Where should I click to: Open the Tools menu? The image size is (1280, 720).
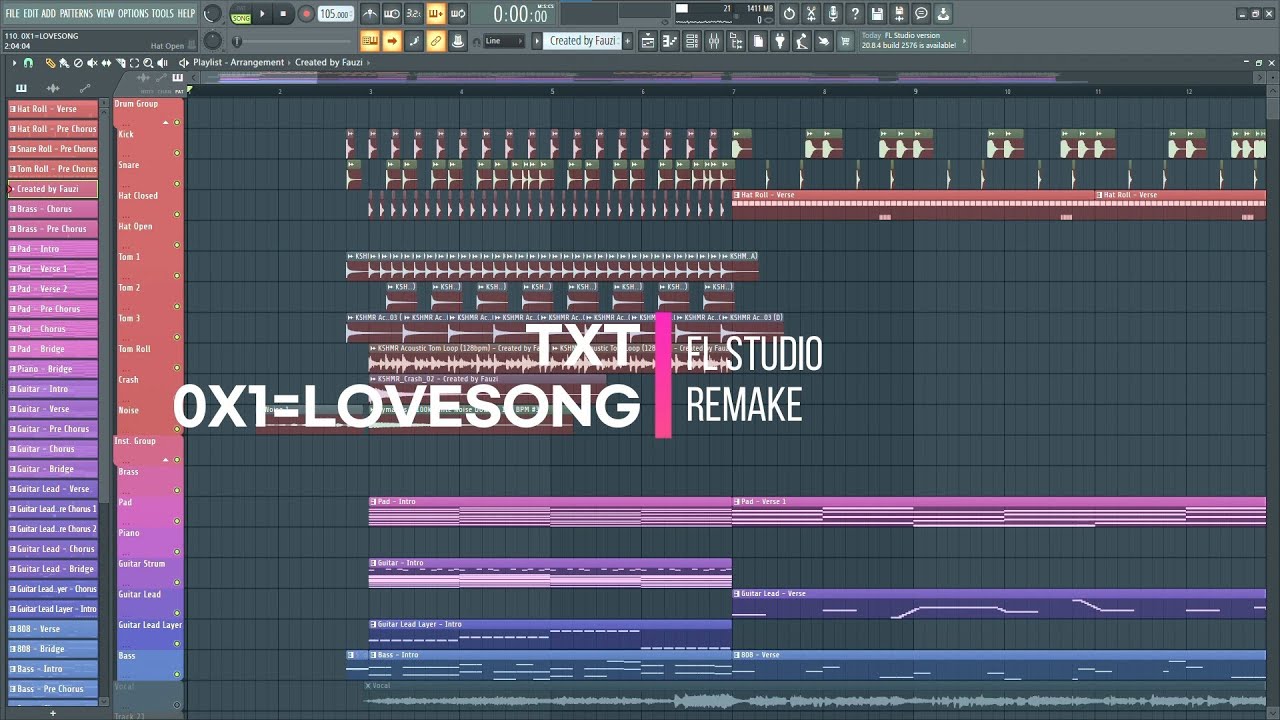(x=162, y=13)
